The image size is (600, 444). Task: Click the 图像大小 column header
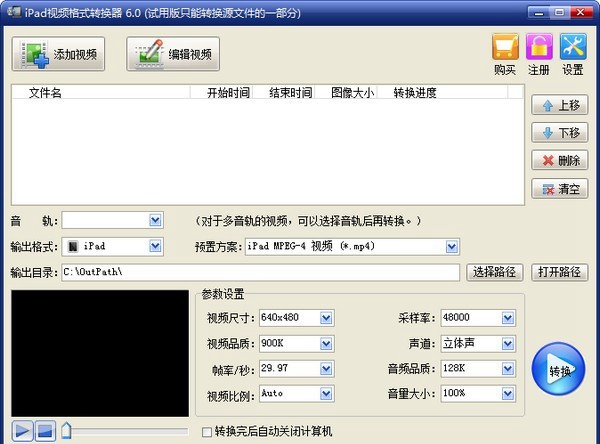pyautogui.click(x=346, y=92)
